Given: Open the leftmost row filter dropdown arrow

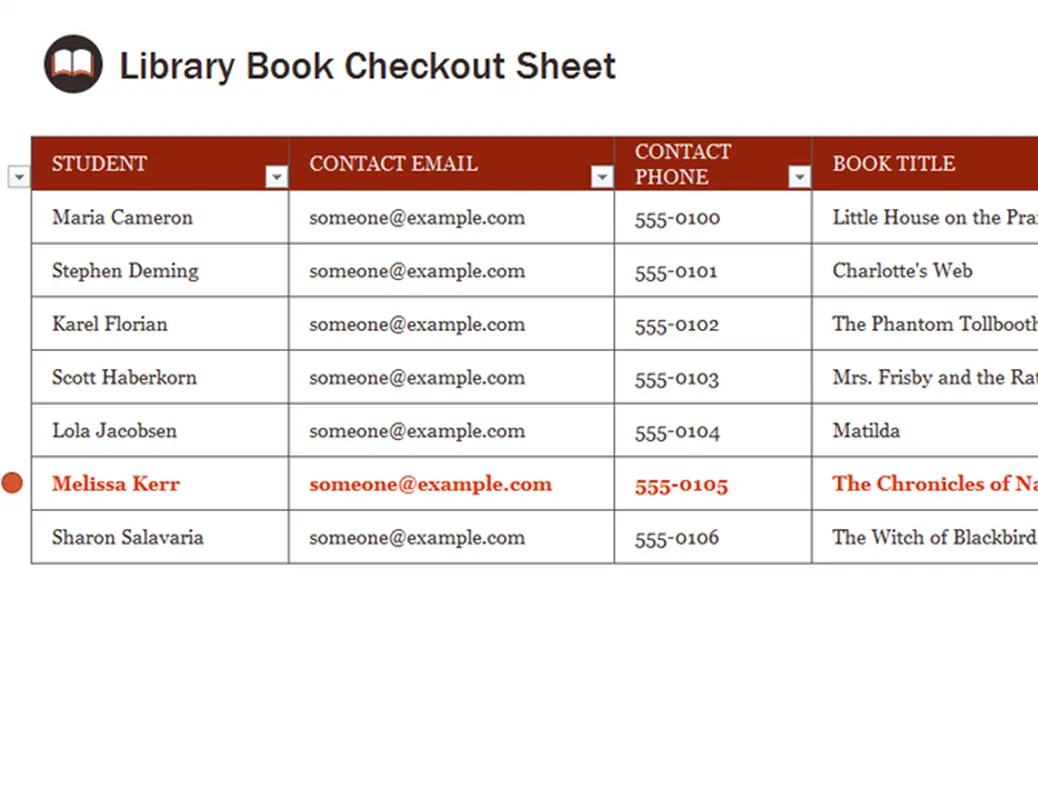Looking at the screenshot, I should pos(18,176).
